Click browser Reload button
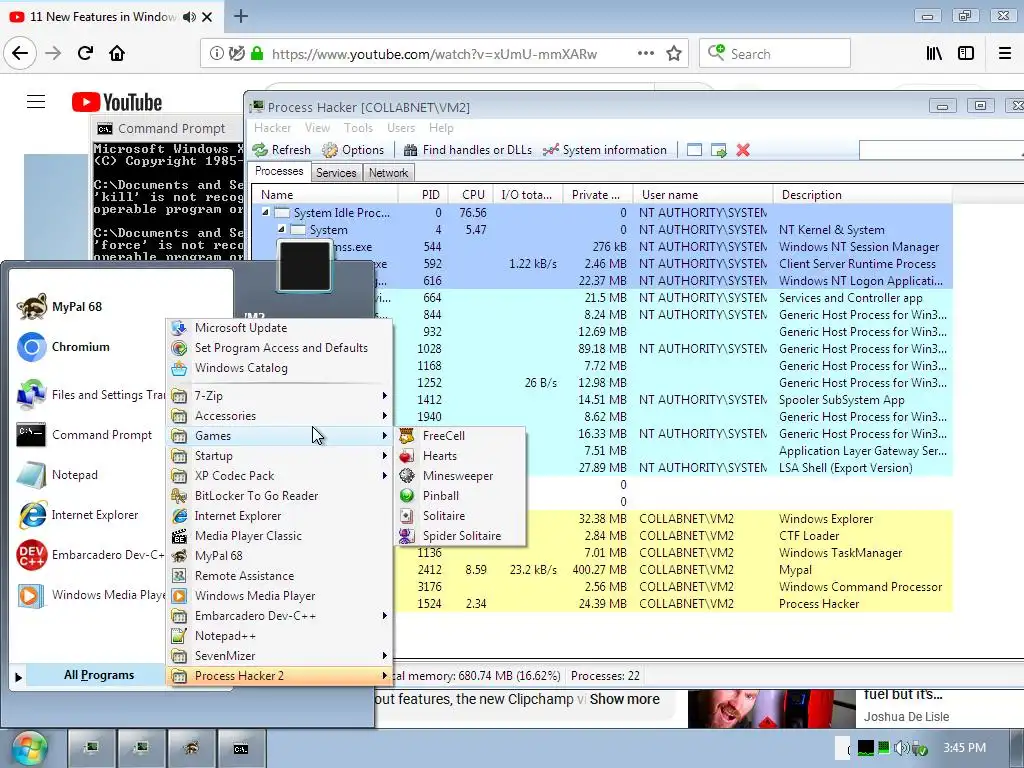This screenshot has width=1024, height=768. click(x=86, y=54)
